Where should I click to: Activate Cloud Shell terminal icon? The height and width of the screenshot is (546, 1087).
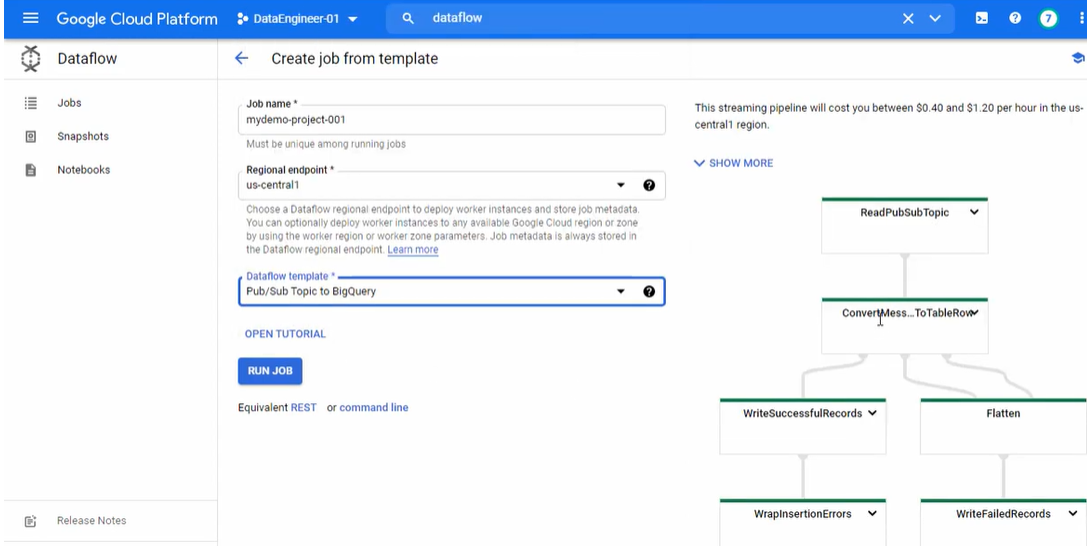[982, 19]
